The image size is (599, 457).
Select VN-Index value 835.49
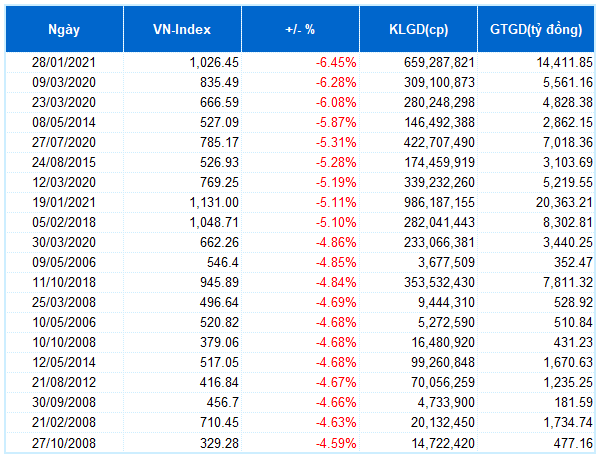219,83
